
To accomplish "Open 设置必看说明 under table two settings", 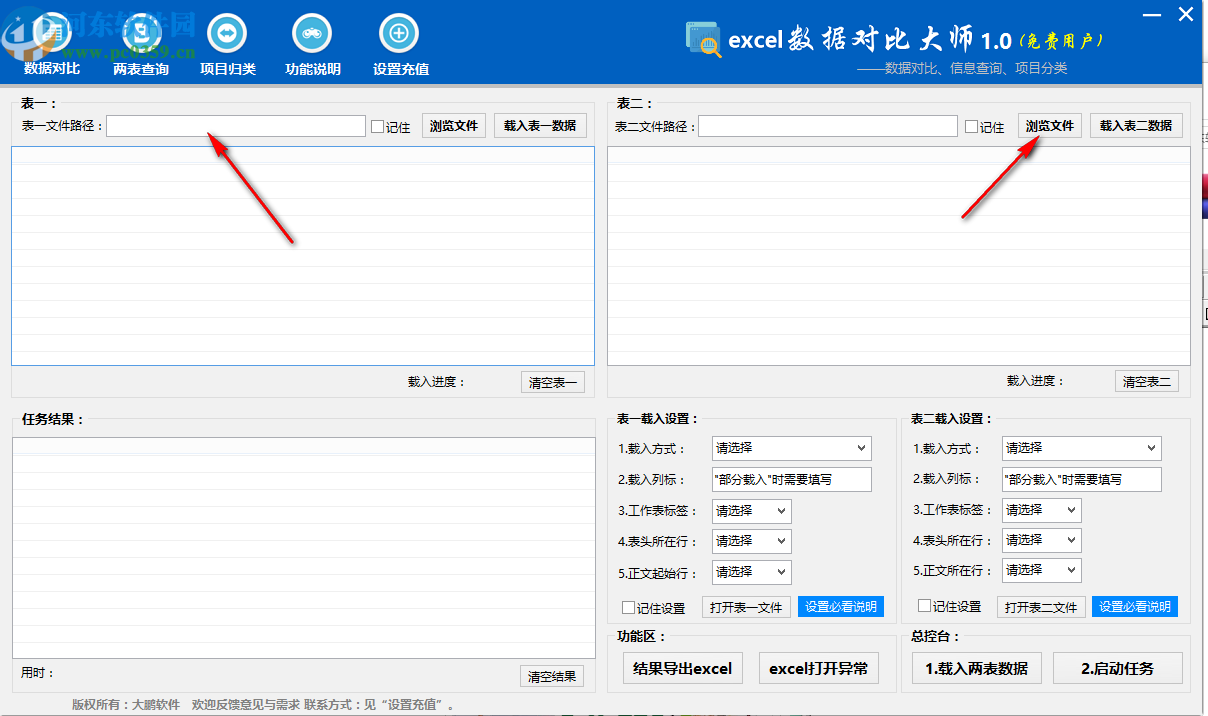I will [x=1135, y=607].
